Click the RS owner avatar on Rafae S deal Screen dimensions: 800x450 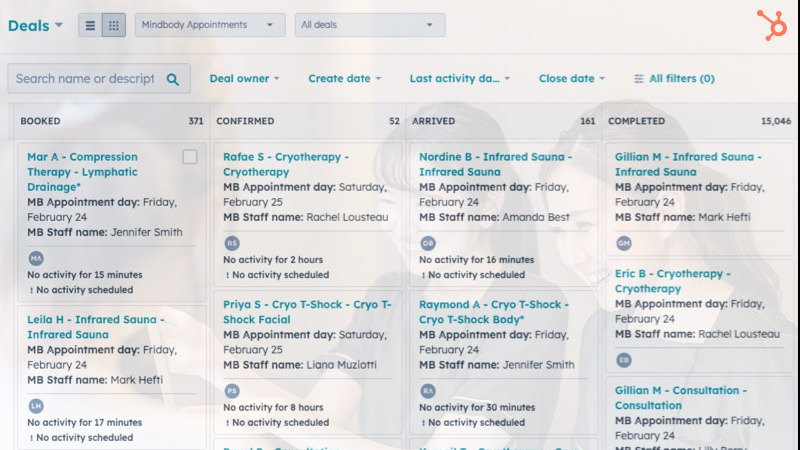pos(232,243)
